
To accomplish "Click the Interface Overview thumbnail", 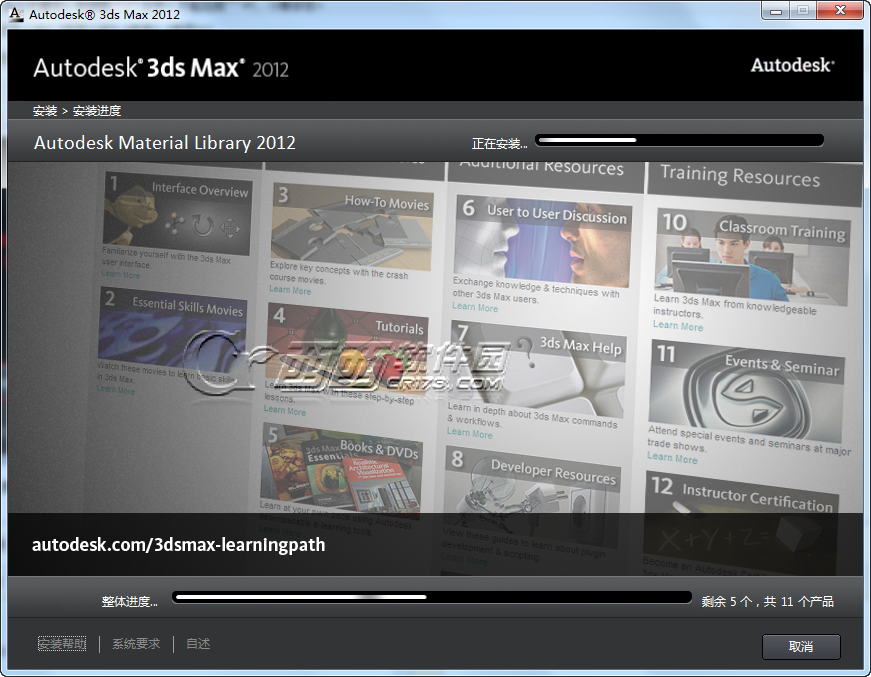I will point(177,213).
